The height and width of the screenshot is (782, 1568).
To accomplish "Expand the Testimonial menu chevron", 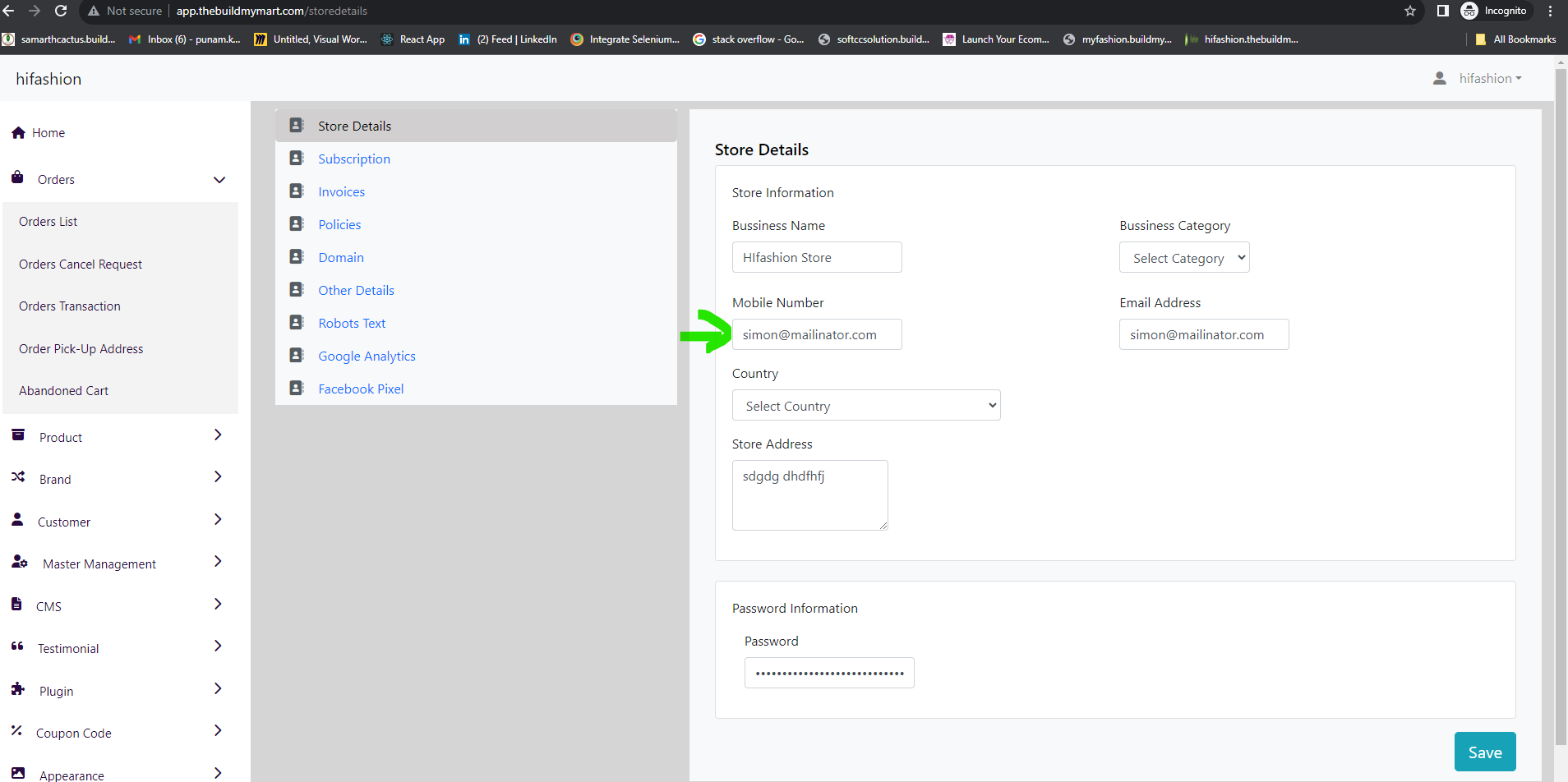I will coord(218,646).
